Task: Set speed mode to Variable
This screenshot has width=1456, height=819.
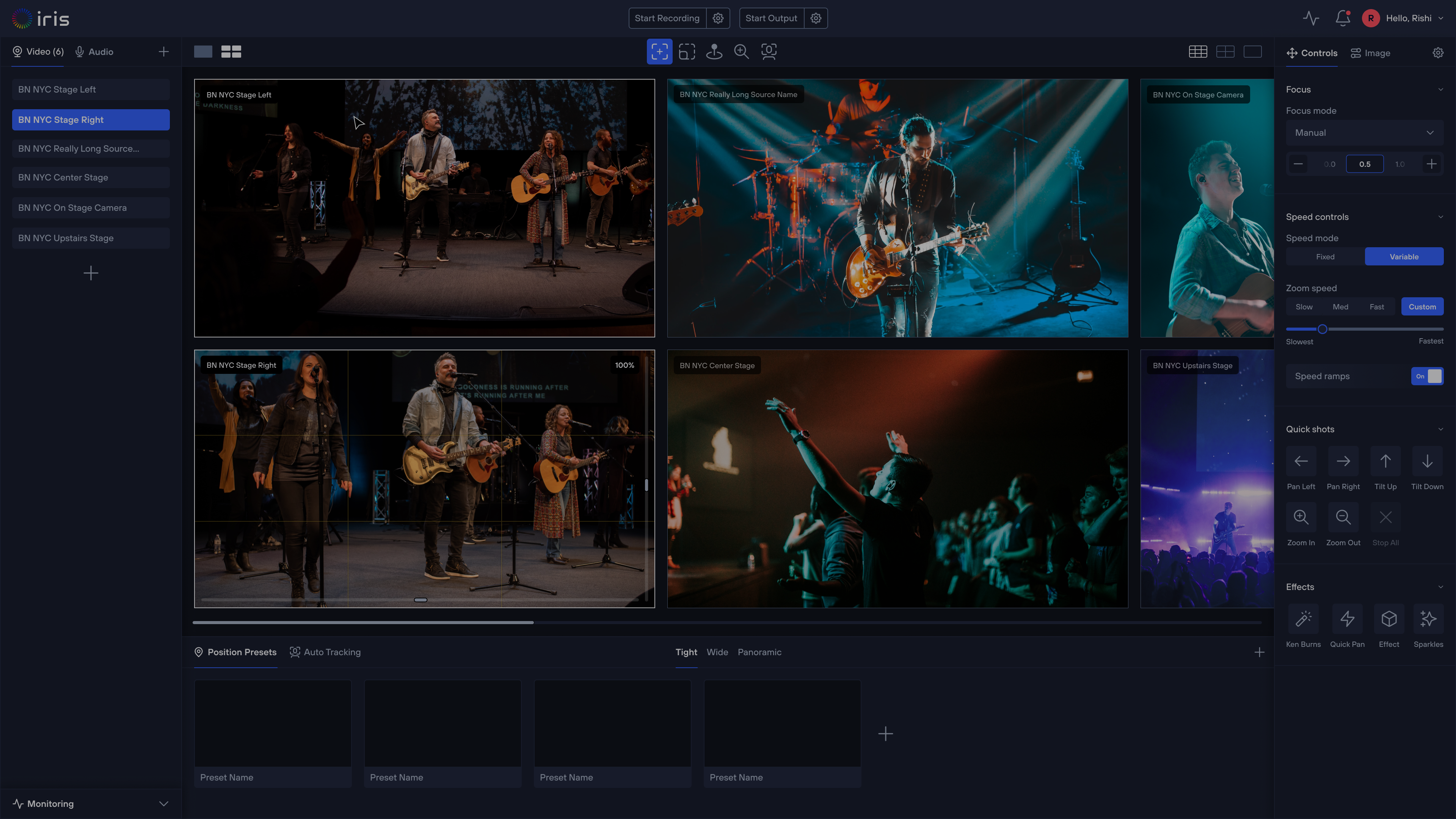Action: [x=1404, y=257]
